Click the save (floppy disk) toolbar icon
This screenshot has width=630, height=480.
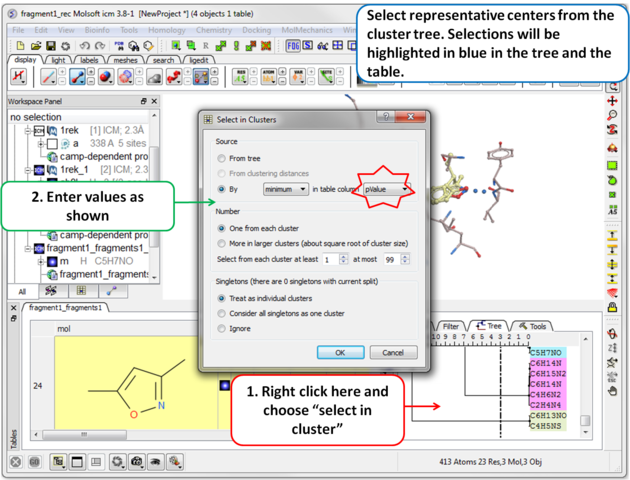pos(51,46)
